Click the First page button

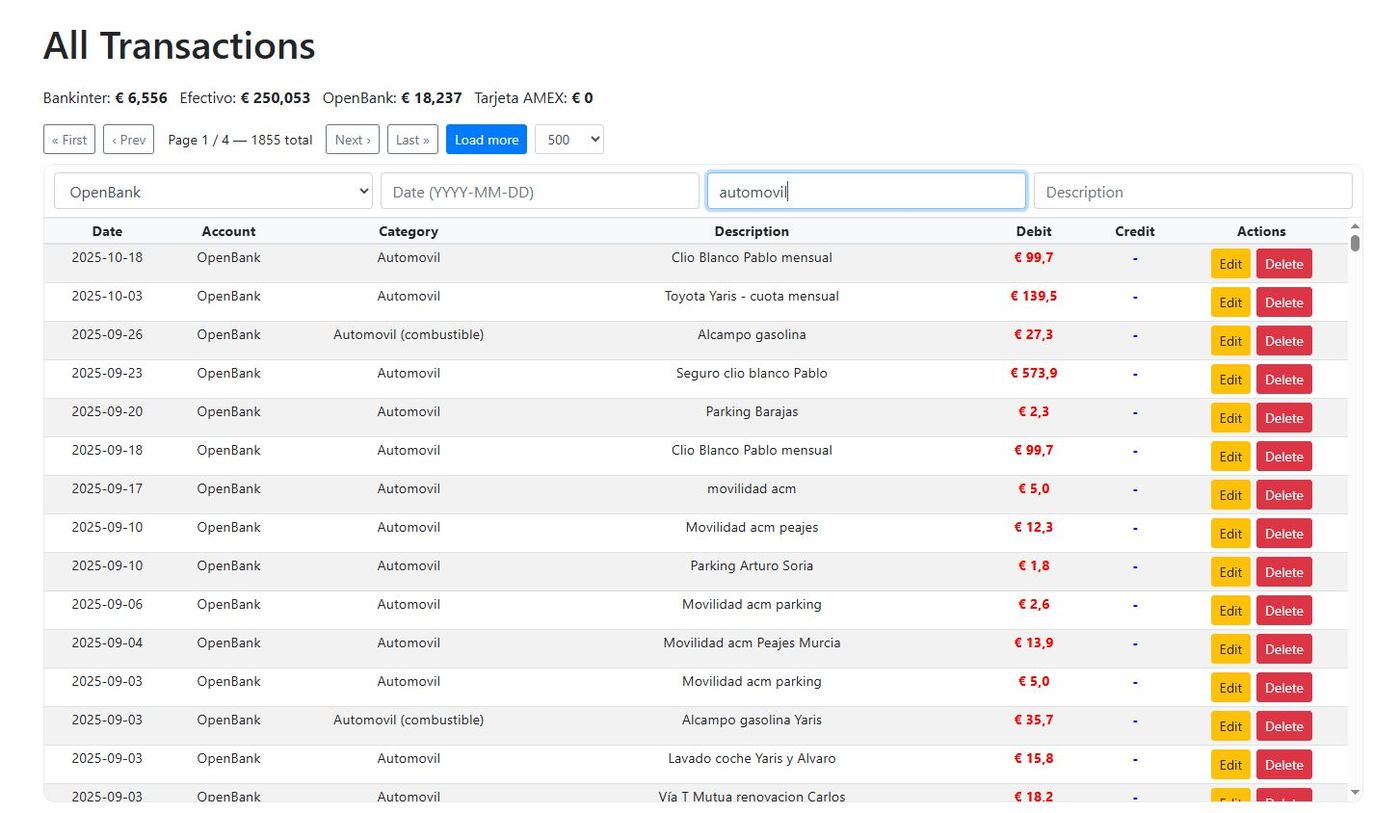click(68, 139)
